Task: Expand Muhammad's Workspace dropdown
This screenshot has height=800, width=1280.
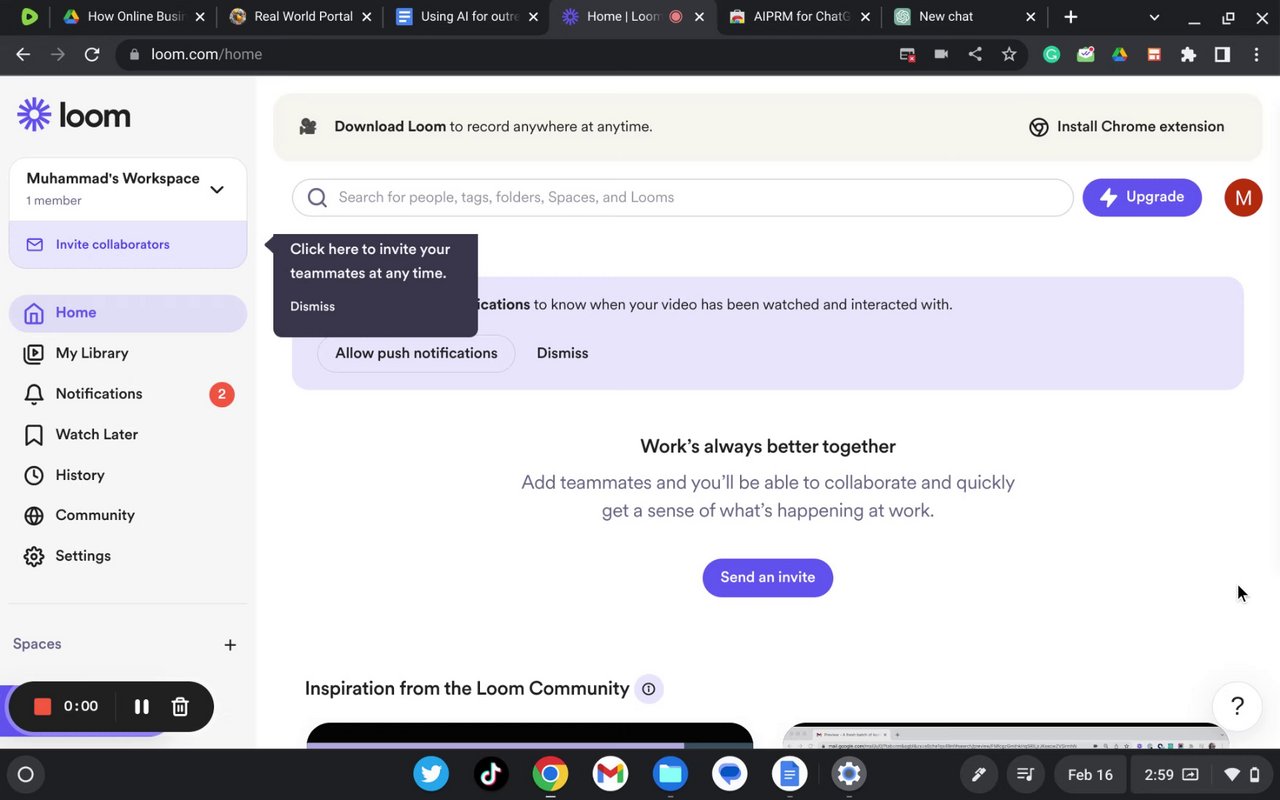Action: click(216, 189)
